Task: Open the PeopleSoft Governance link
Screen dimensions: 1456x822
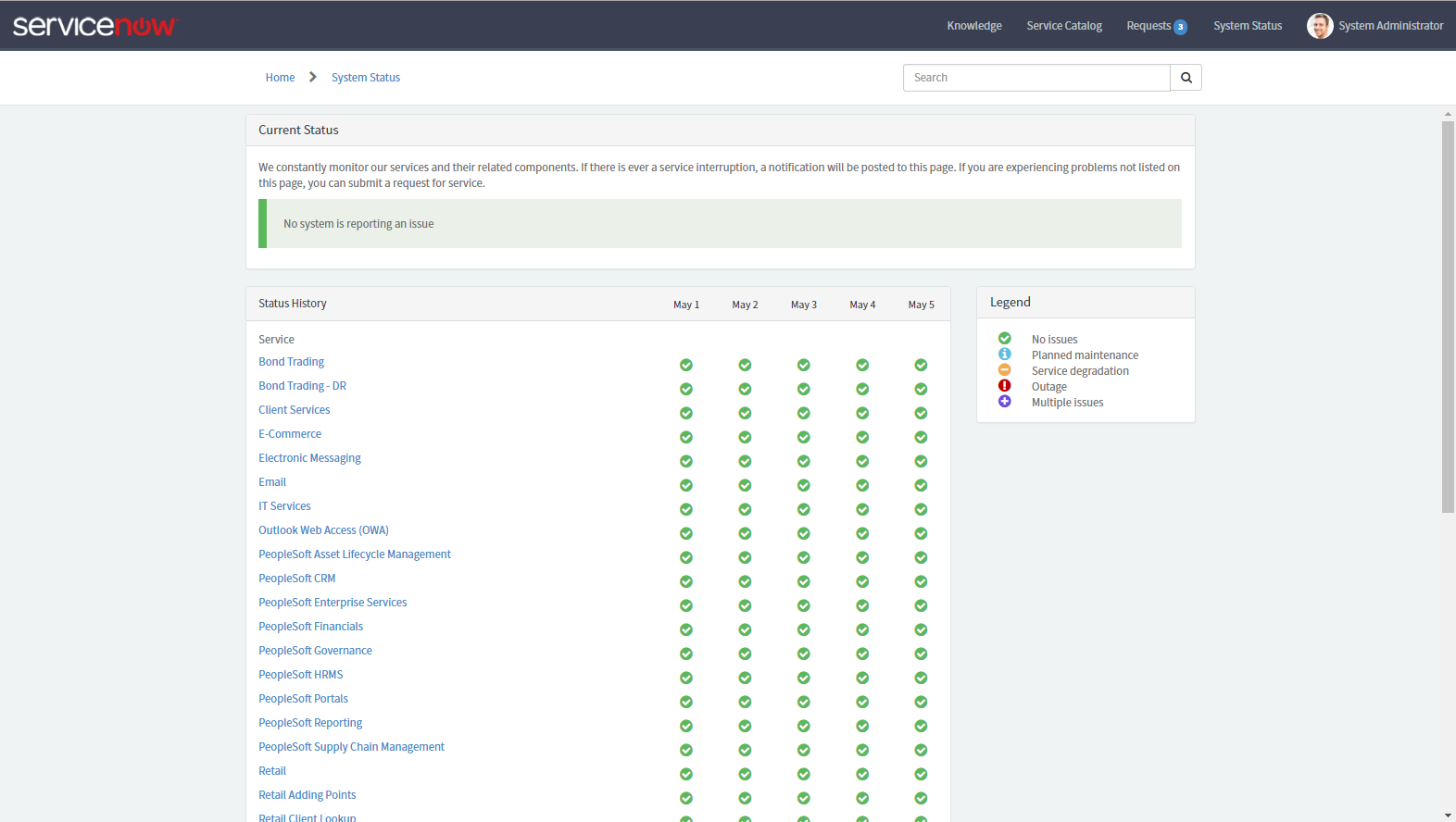Action: pyautogui.click(x=315, y=651)
